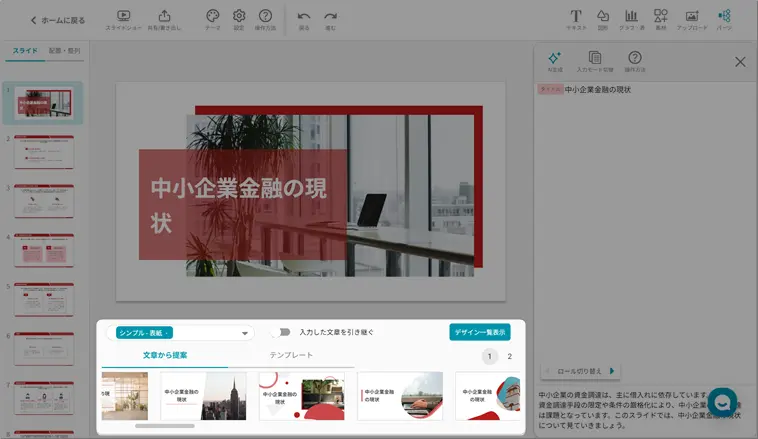Image resolution: width=758 pixels, height=439 pixels.
Task: Choose the beige window interior template
Action: point(125,396)
